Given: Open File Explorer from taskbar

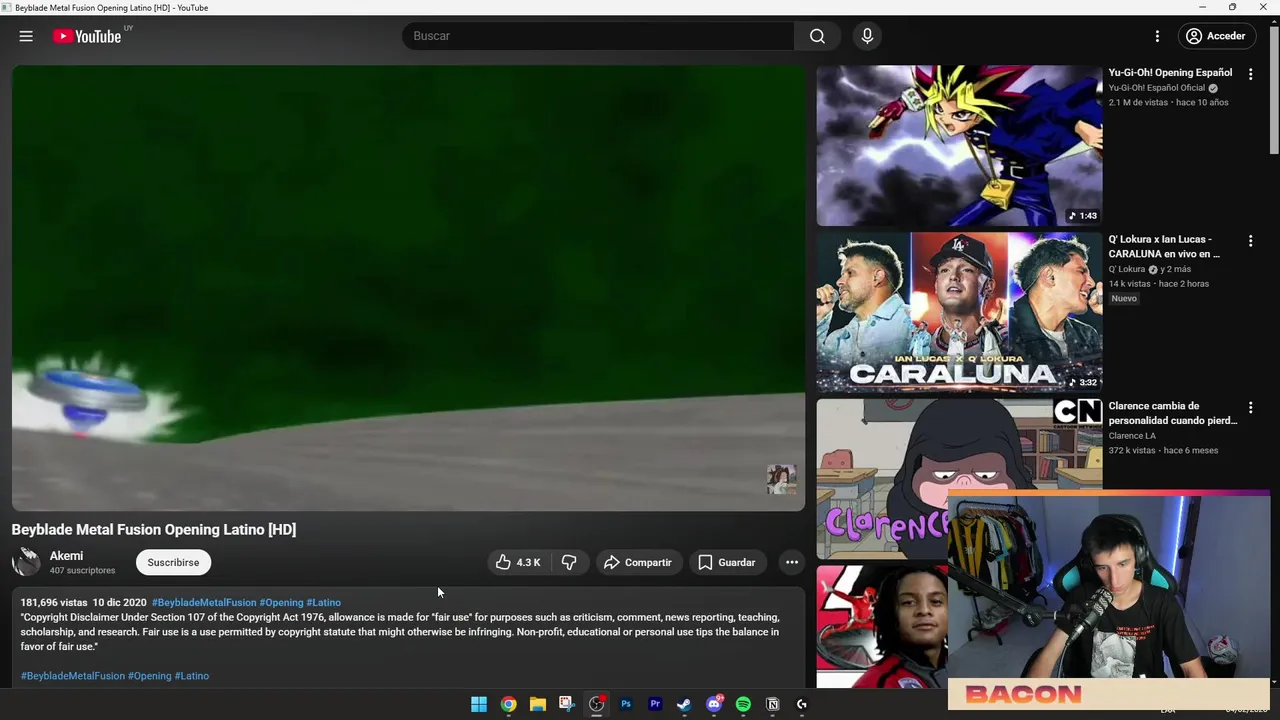Looking at the screenshot, I should coord(538,704).
